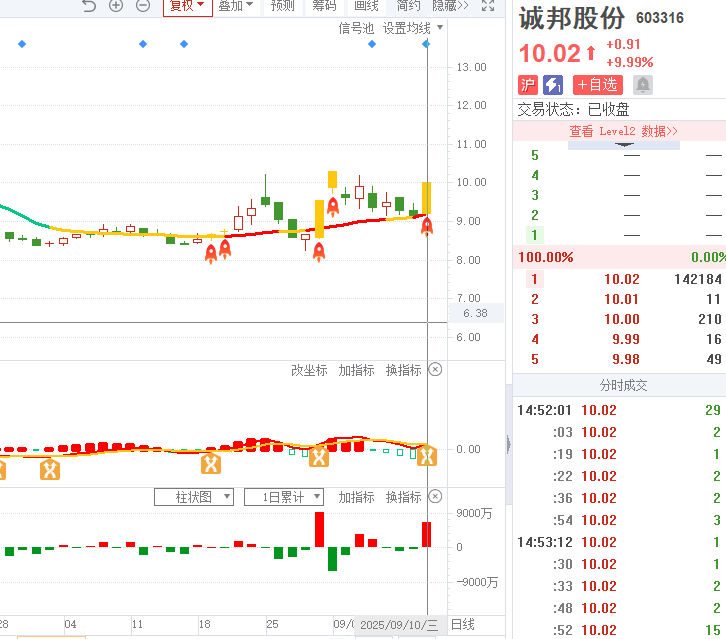726x639 pixels.
Task: Click 加指标 in the capital flow panel
Action: [356, 497]
